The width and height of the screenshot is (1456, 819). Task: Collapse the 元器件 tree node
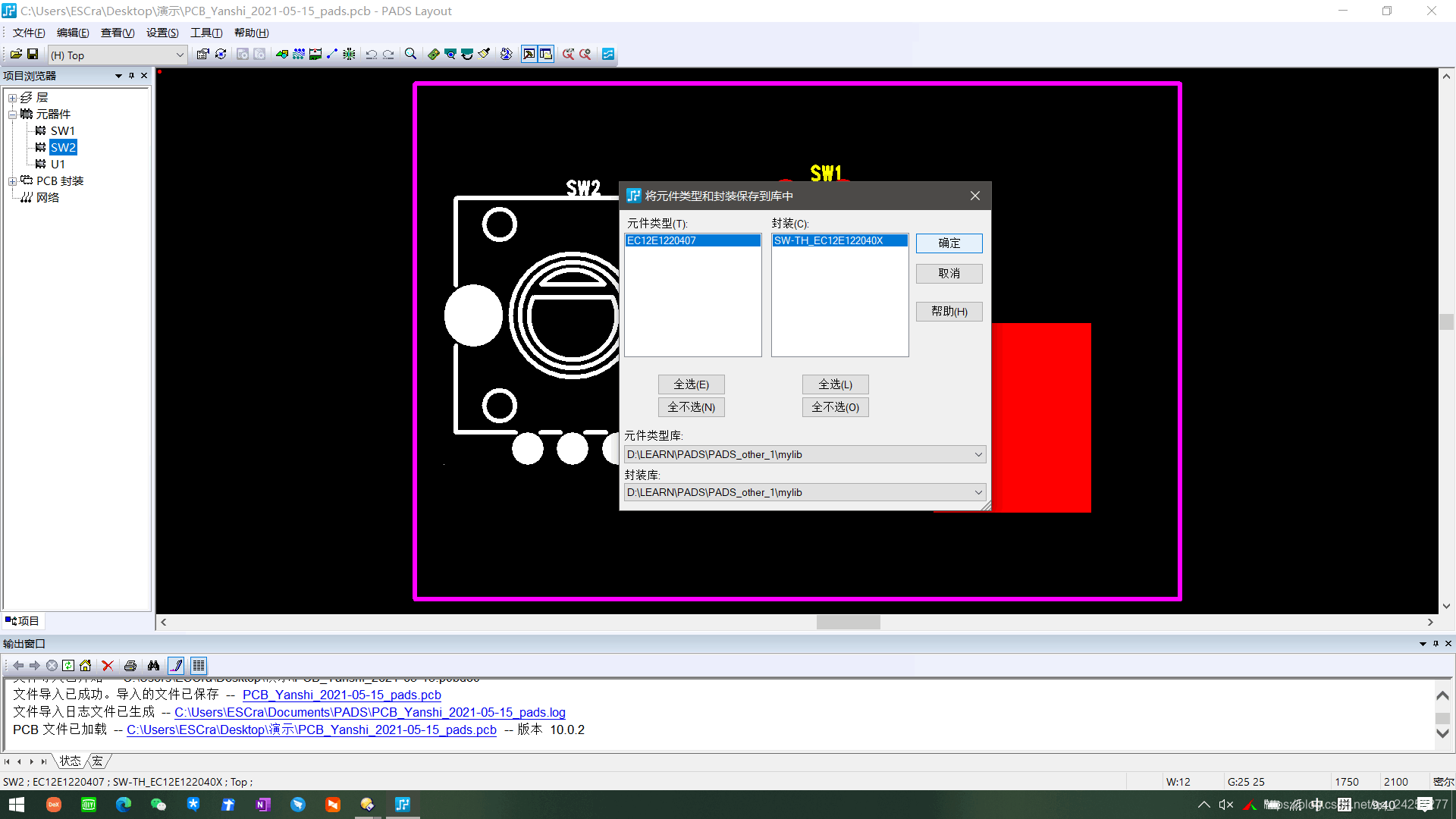click(12, 115)
